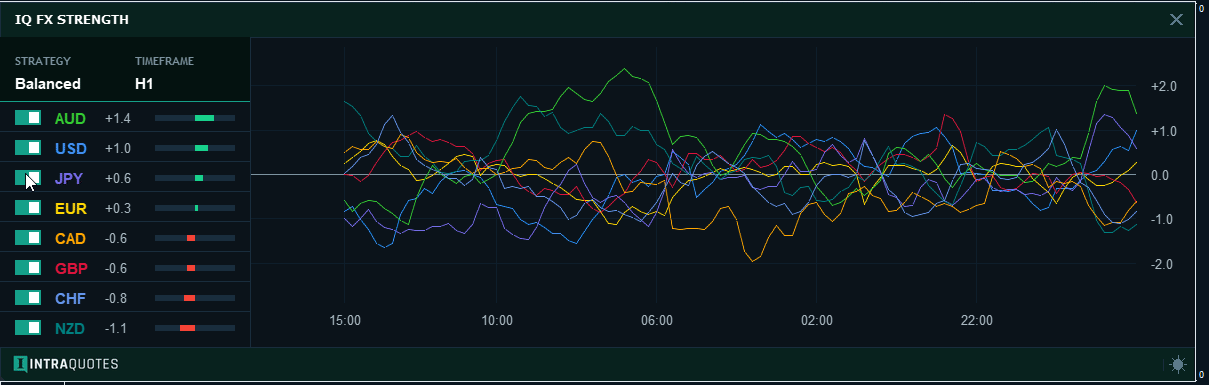Image resolution: width=1209 pixels, height=385 pixels.
Task: Click the 06:00 time axis label
Action: pos(657,321)
